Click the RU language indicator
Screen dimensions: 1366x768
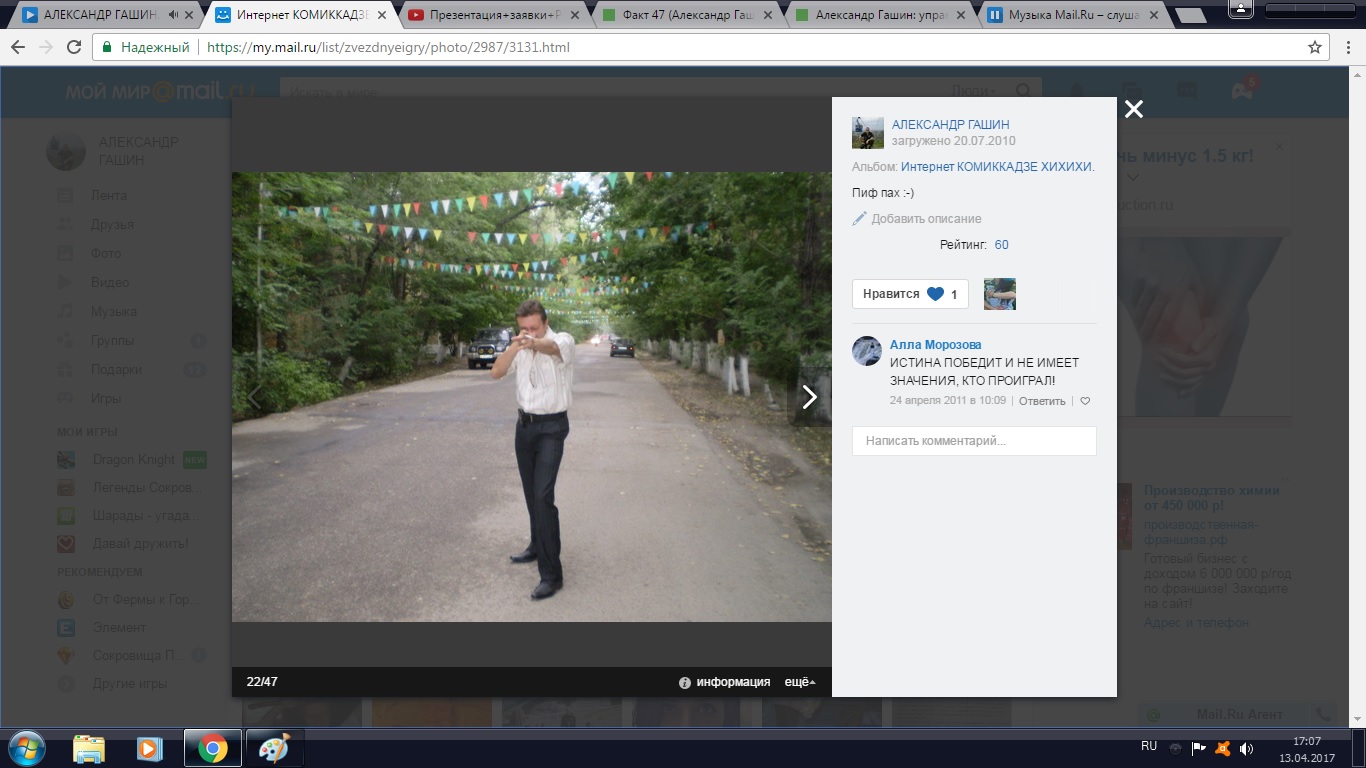pyautogui.click(x=1149, y=746)
